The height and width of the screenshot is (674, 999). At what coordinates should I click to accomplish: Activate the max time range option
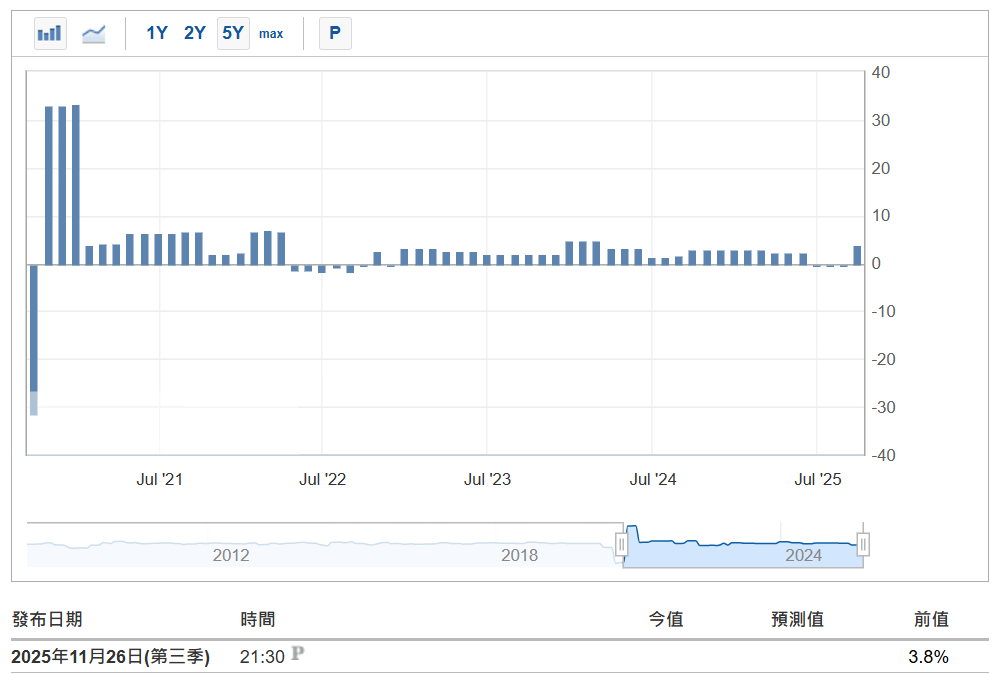tap(270, 33)
